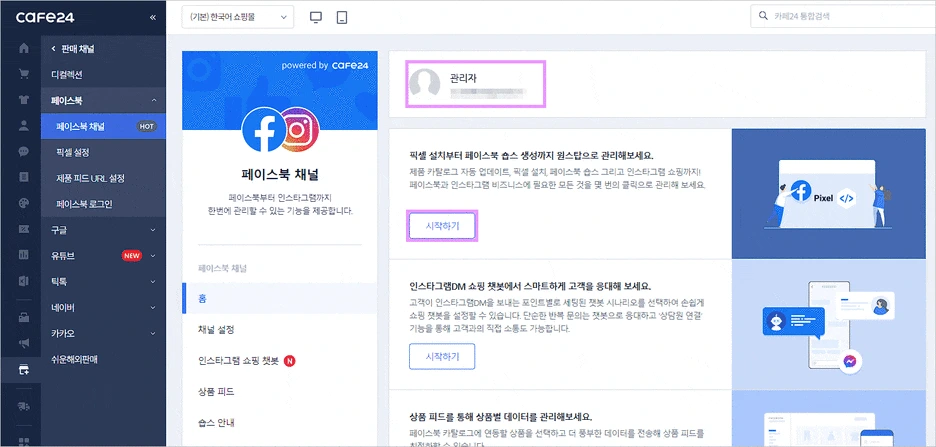Switch to desktop monitor preview icon
Image resolution: width=936 pixels, height=447 pixels.
click(x=316, y=17)
